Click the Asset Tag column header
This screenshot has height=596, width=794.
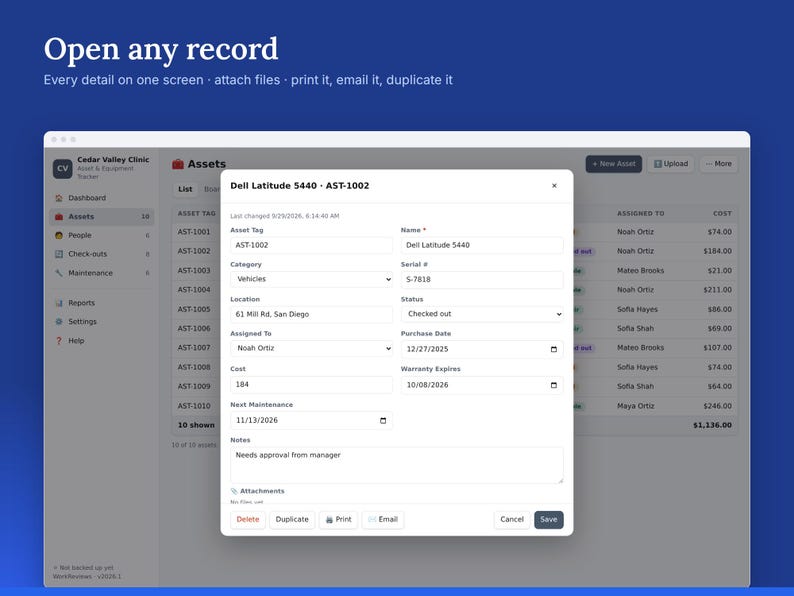click(x=196, y=214)
